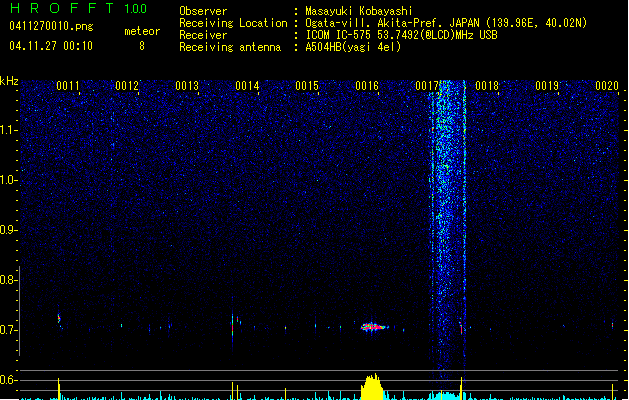Click the red echo inside noise band at 0.7 kHz
This screenshot has width=629, height=400.
(461, 329)
